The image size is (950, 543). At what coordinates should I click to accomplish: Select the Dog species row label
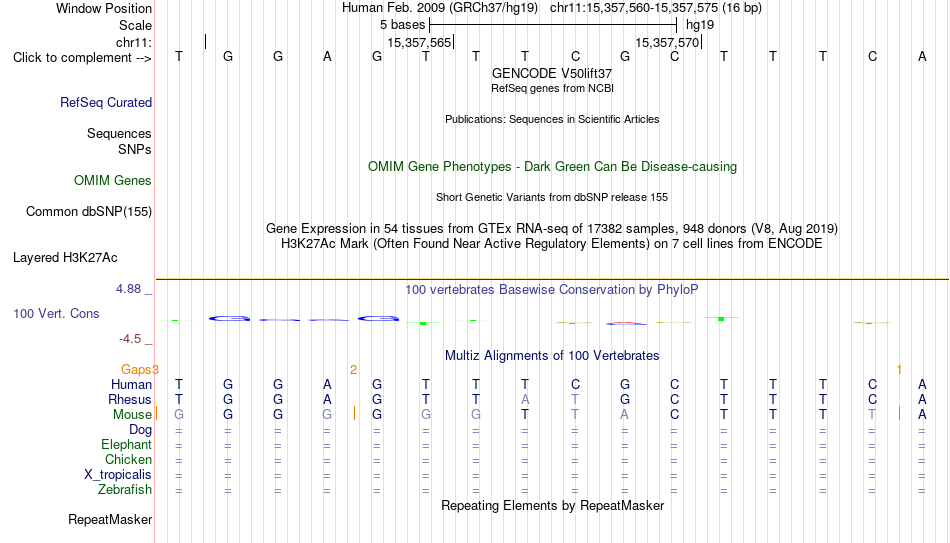click(140, 430)
